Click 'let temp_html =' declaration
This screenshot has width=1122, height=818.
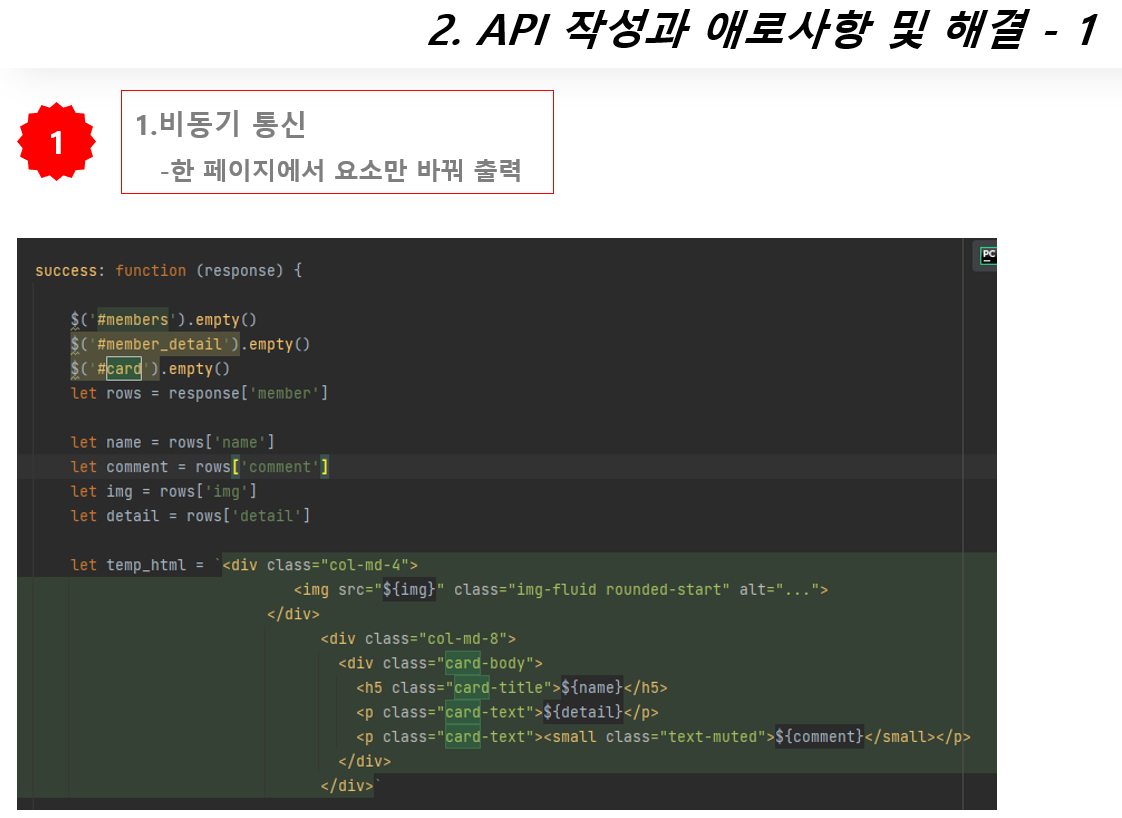[x=137, y=565]
